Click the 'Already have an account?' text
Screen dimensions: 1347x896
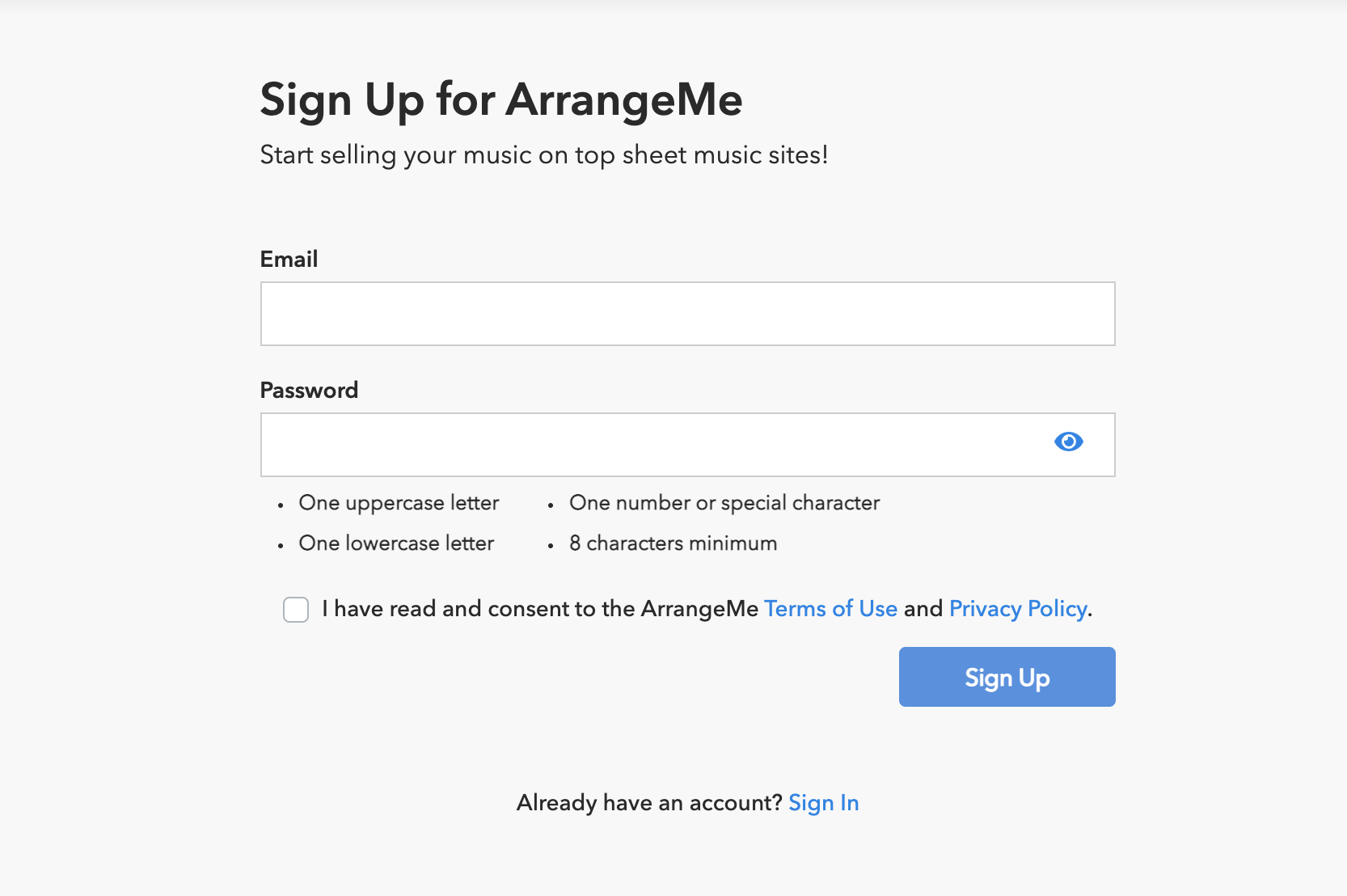(x=649, y=803)
